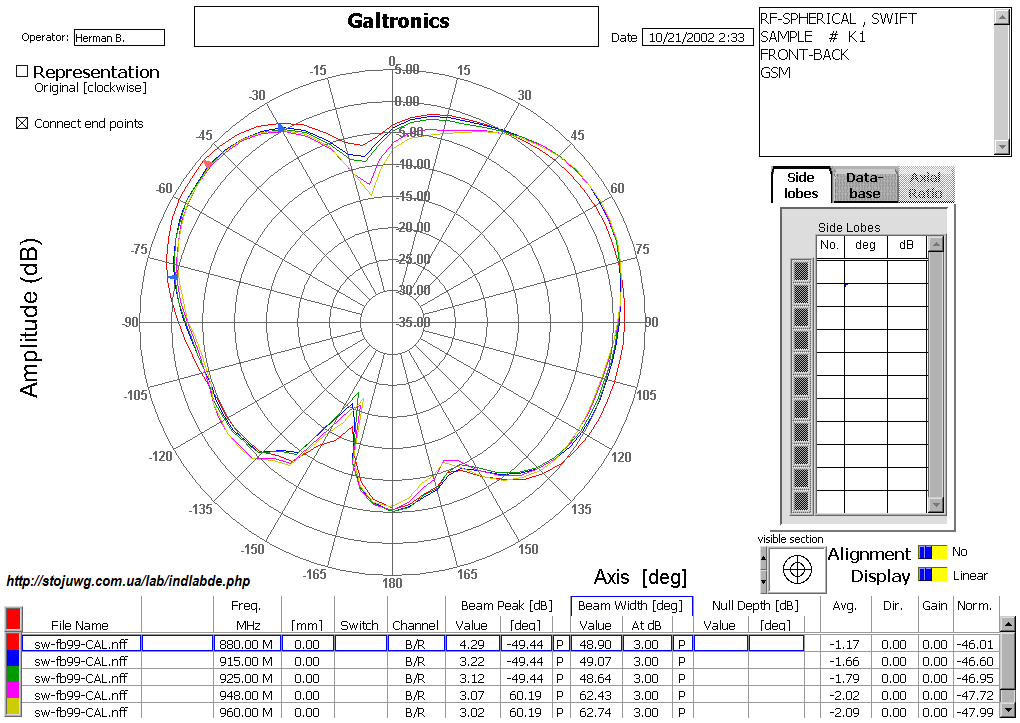Click the crosshair visible section icon
Image resolution: width=1020 pixels, height=723 pixels.
(x=797, y=570)
